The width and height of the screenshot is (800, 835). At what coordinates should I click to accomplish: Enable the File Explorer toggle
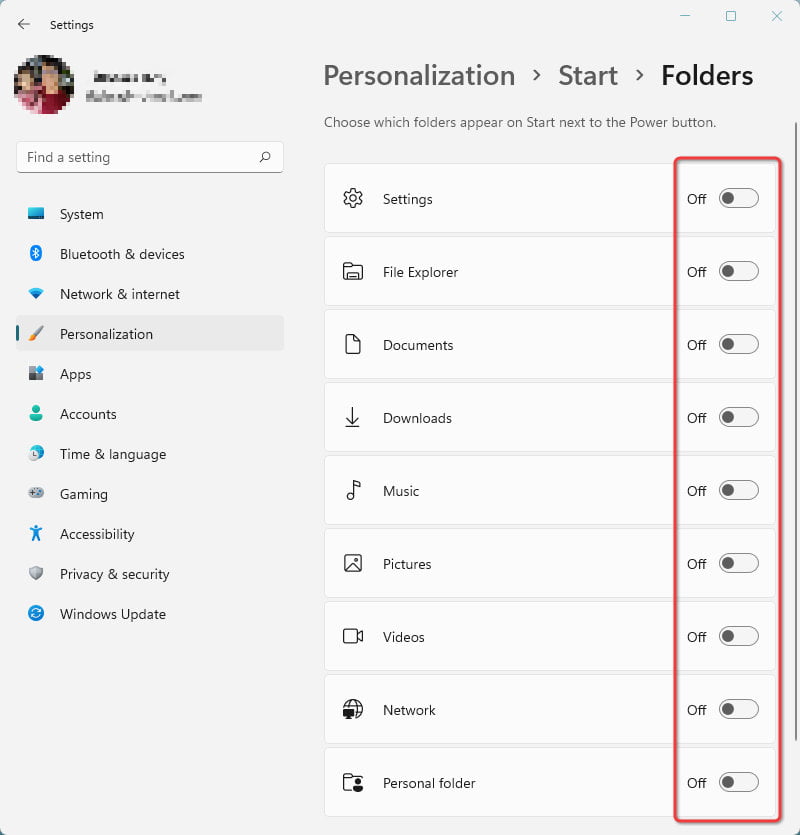click(738, 272)
